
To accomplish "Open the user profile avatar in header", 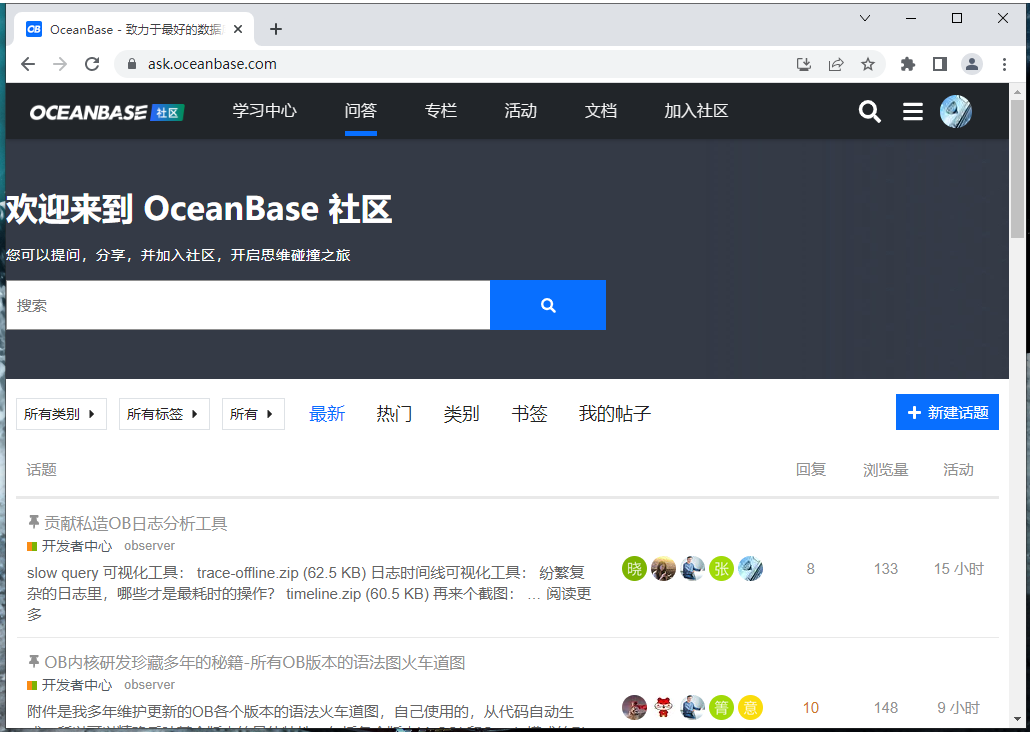I will point(955,111).
